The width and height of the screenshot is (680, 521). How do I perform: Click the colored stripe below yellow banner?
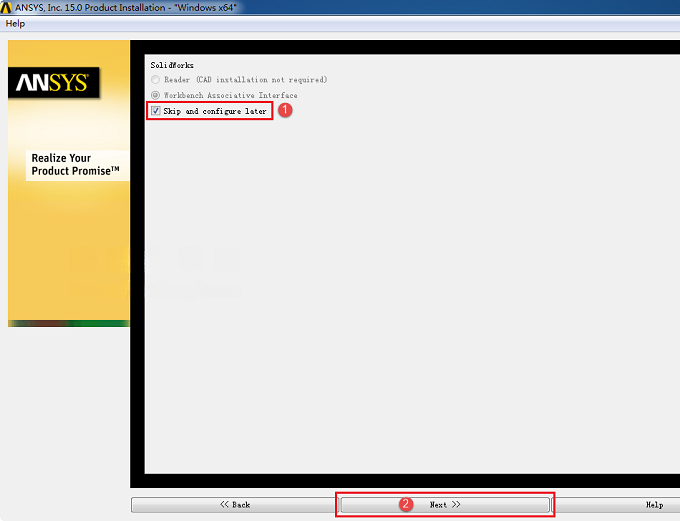tap(69, 324)
